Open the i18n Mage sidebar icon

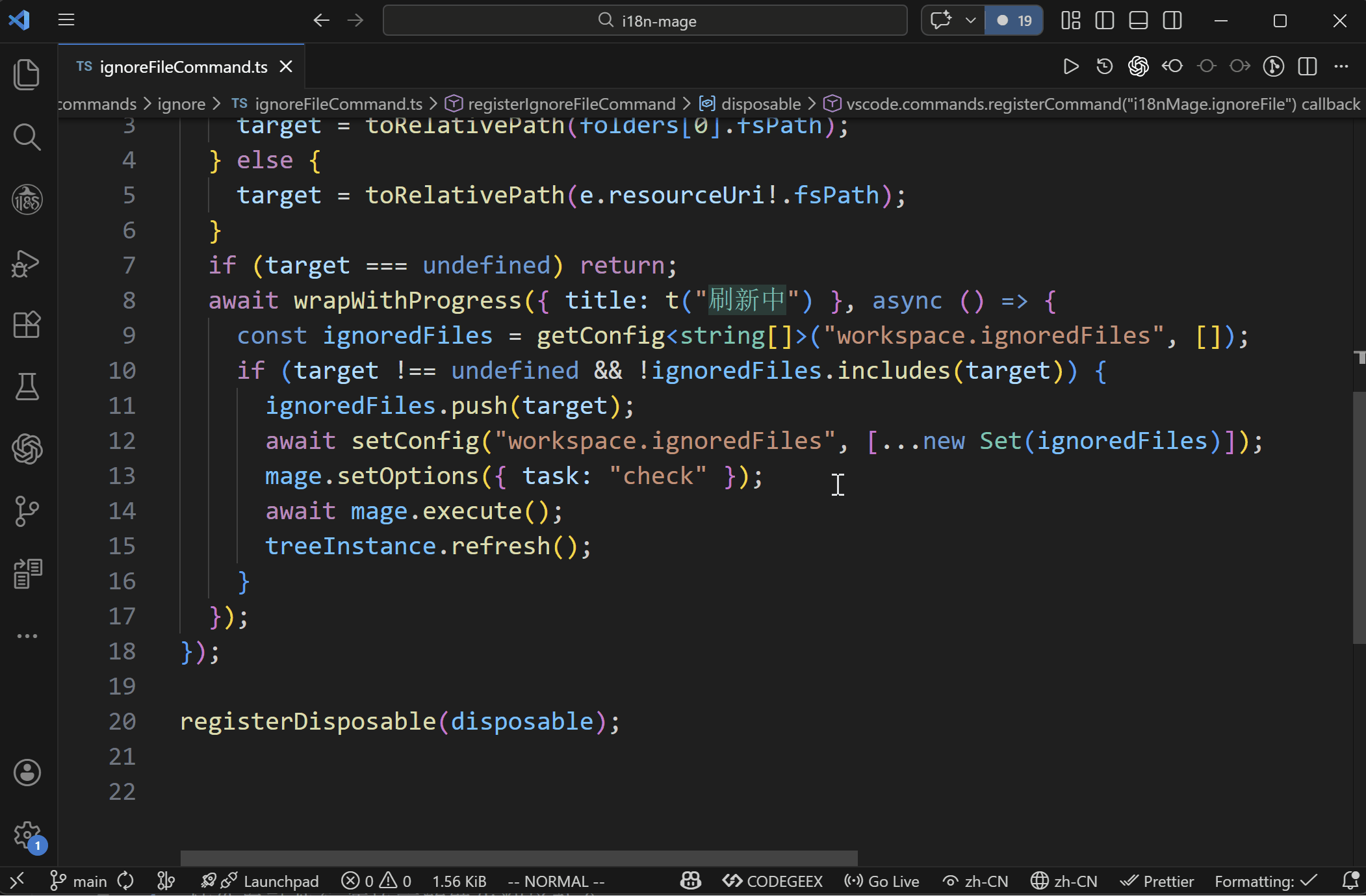coord(27,199)
